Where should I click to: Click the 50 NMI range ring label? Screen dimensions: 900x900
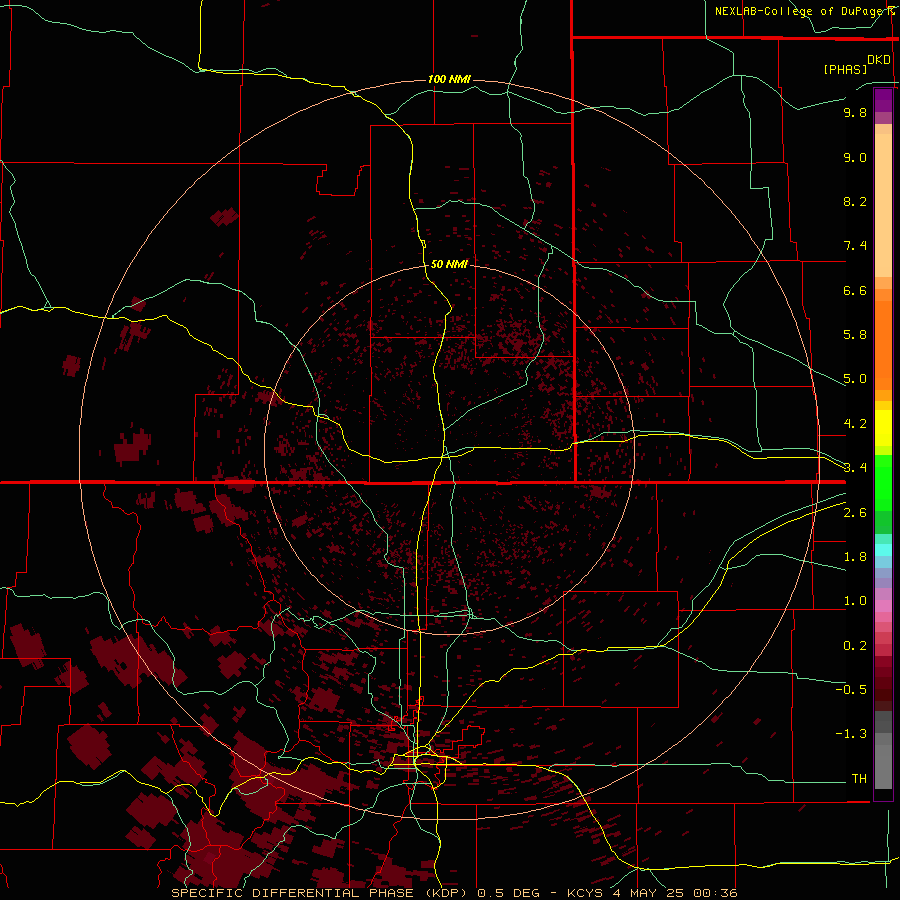tap(449, 264)
